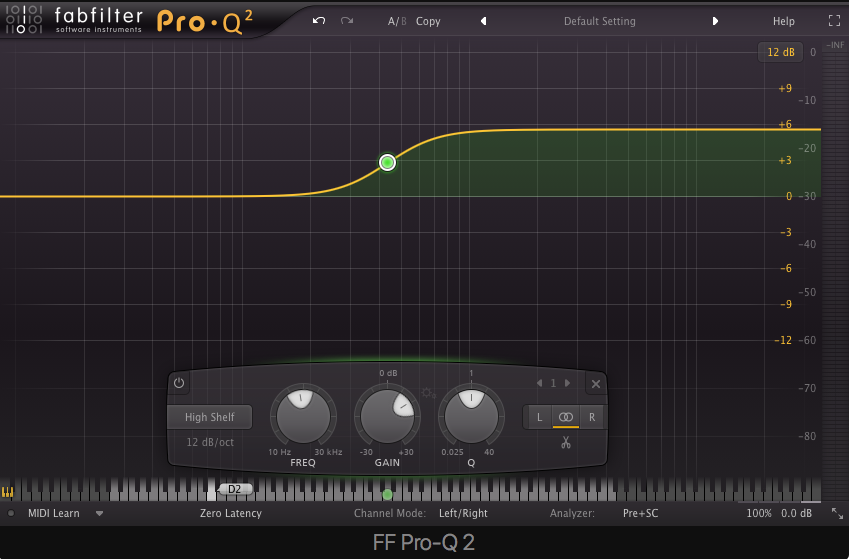Open the 12 dB/oct slope menu
Image resolution: width=849 pixels, height=559 pixels.
click(x=210, y=442)
